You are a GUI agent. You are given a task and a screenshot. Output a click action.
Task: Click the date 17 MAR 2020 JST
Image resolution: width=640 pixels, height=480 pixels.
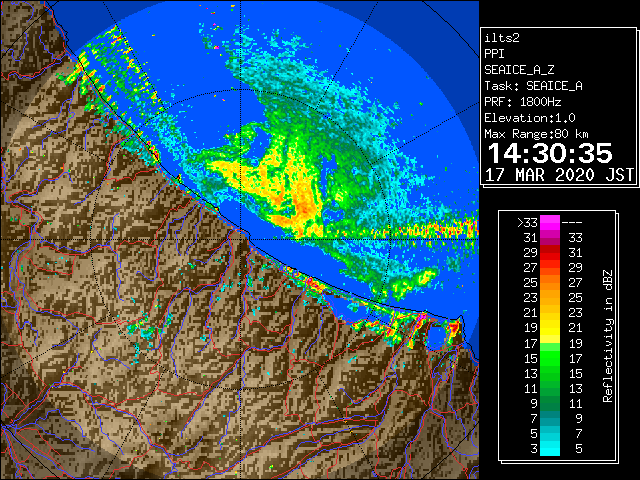point(559,175)
